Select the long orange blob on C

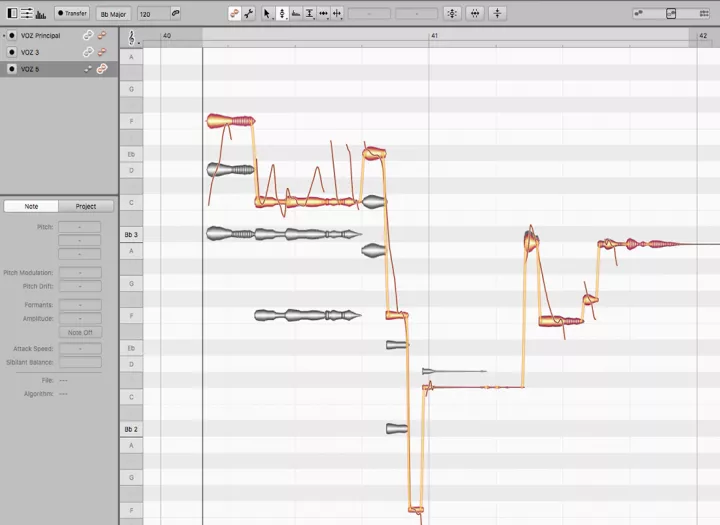click(x=306, y=202)
